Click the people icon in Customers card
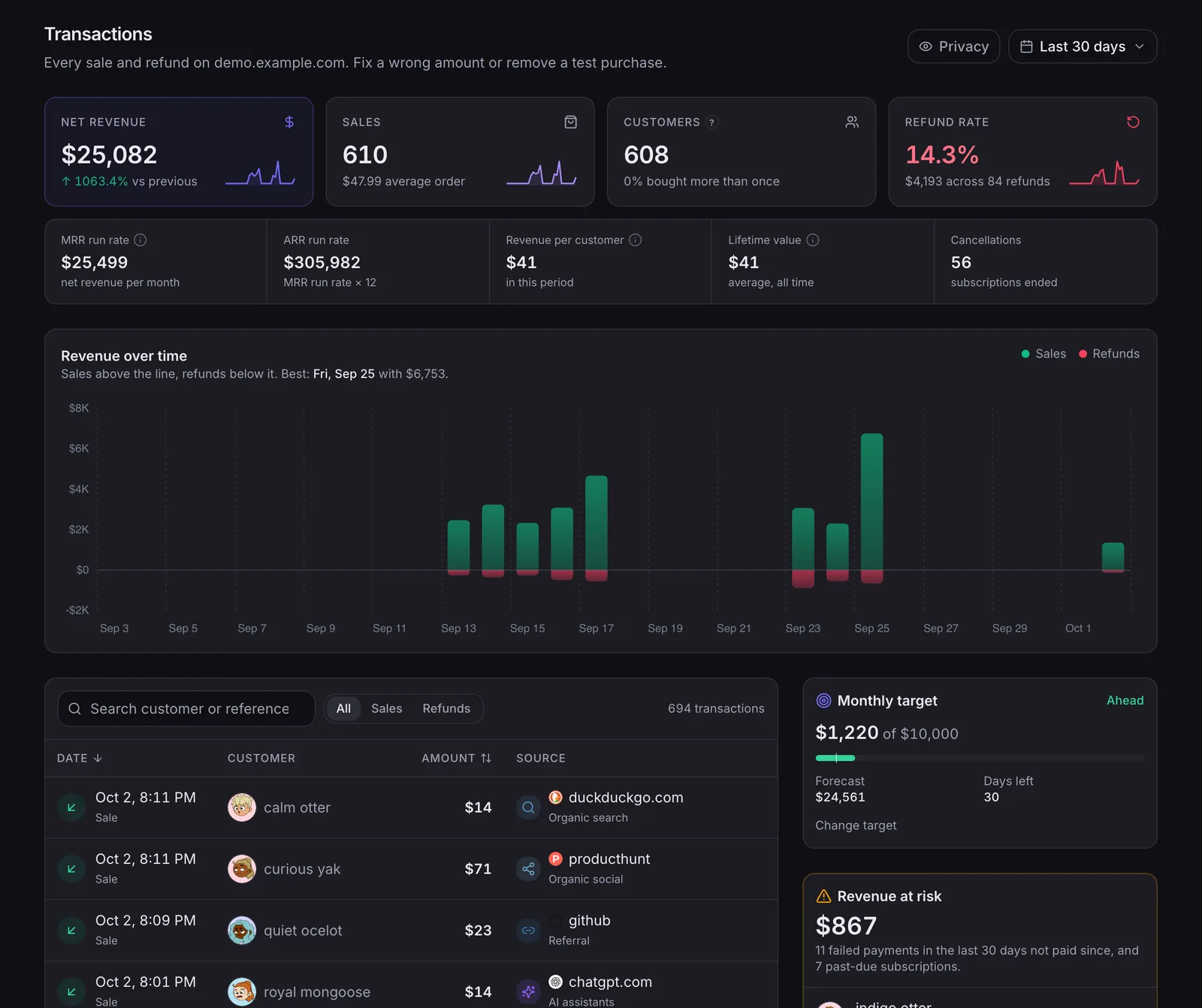The width and height of the screenshot is (1202, 1008). (x=852, y=122)
